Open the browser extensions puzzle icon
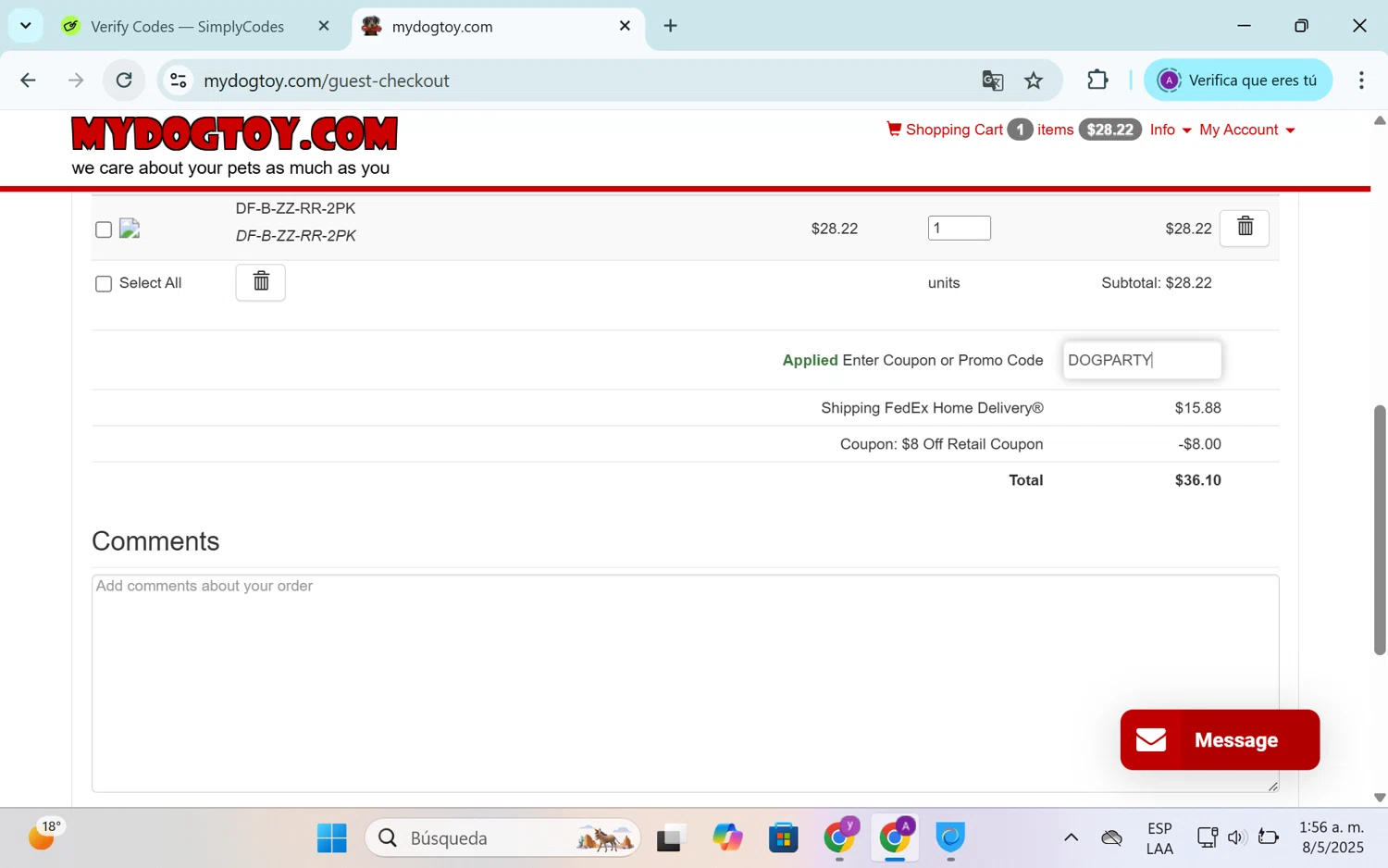The height and width of the screenshot is (868, 1388). 1097,81
